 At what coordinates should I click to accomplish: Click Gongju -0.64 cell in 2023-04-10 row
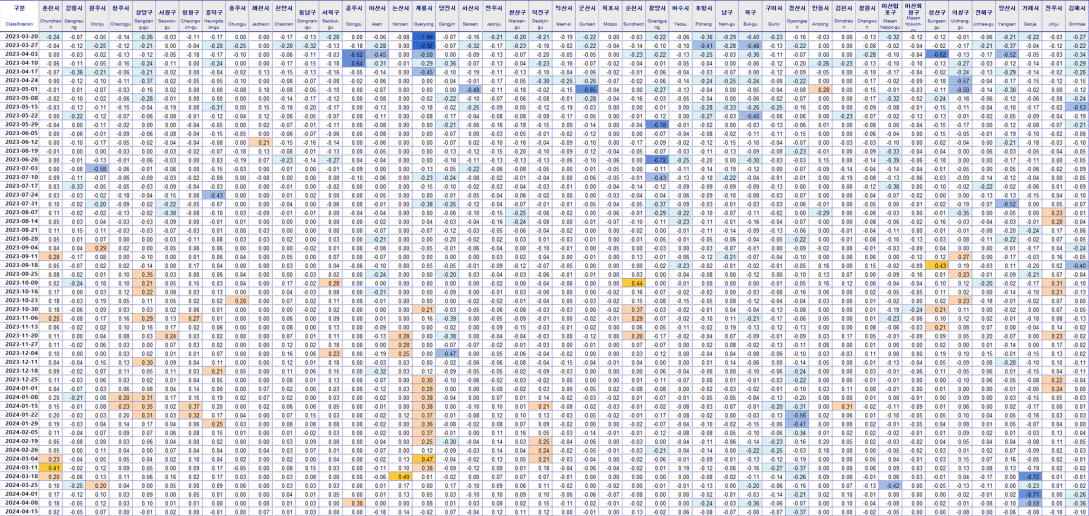point(356,63)
